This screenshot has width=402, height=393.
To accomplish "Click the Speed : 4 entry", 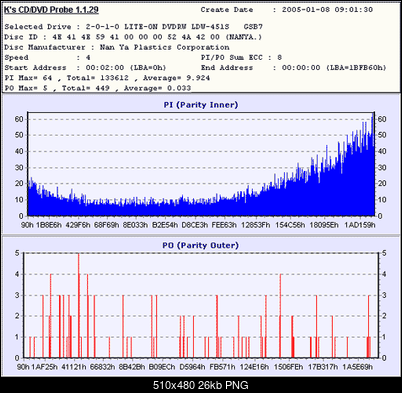I will click(47, 58).
